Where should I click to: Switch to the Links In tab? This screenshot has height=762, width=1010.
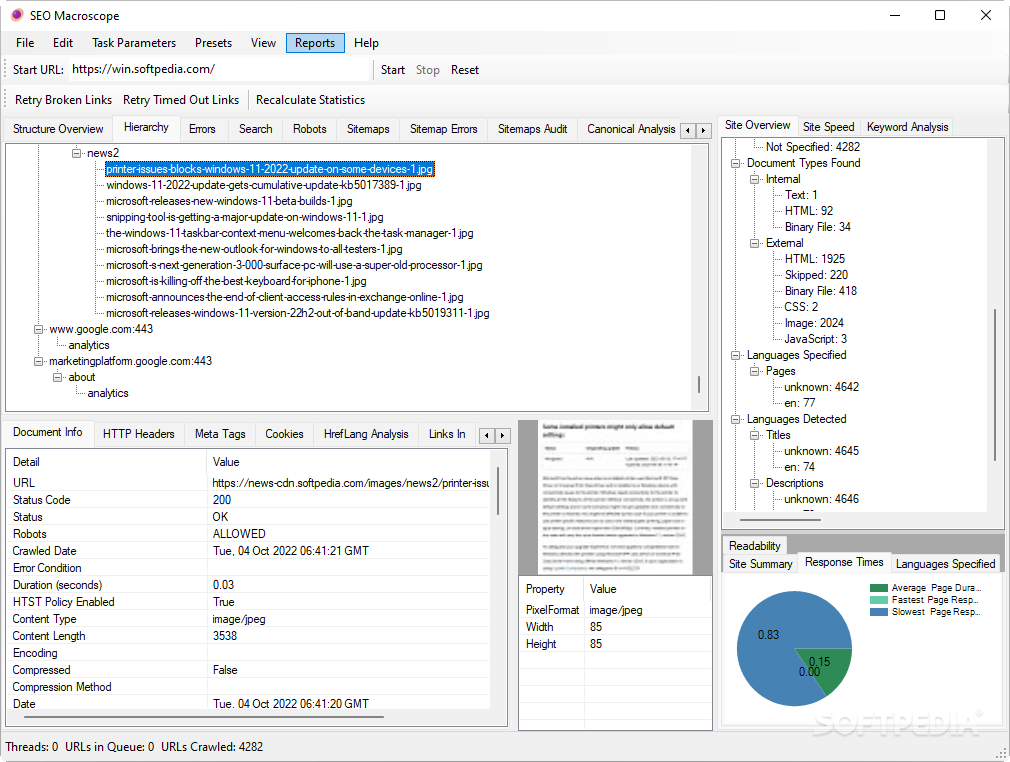pos(447,434)
